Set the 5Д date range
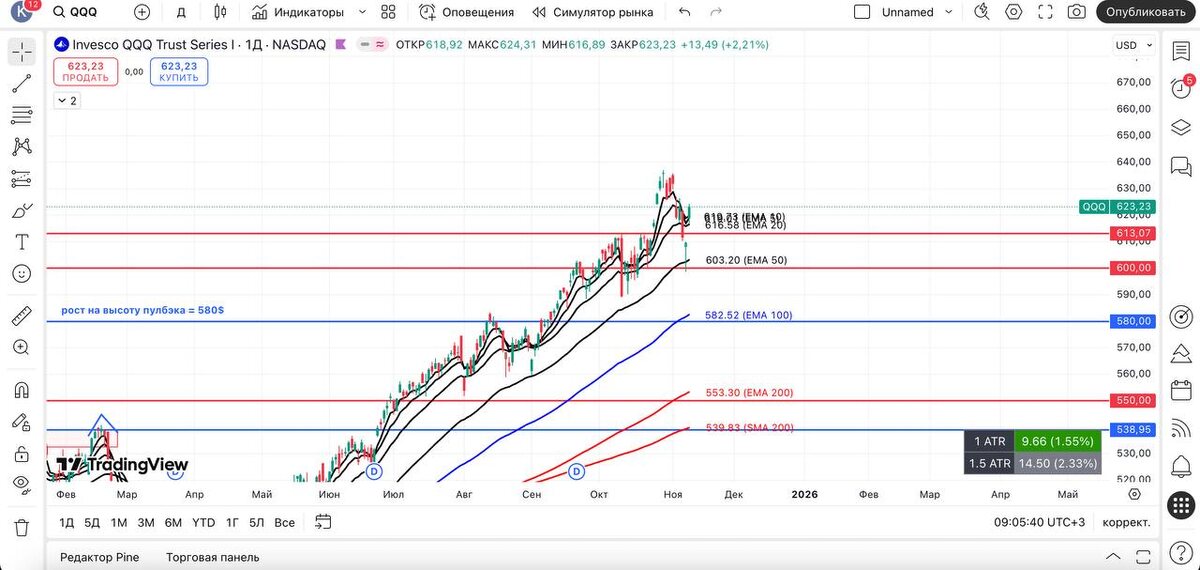Image resolution: width=1200 pixels, height=570 pixels. (x=92, y=522)
